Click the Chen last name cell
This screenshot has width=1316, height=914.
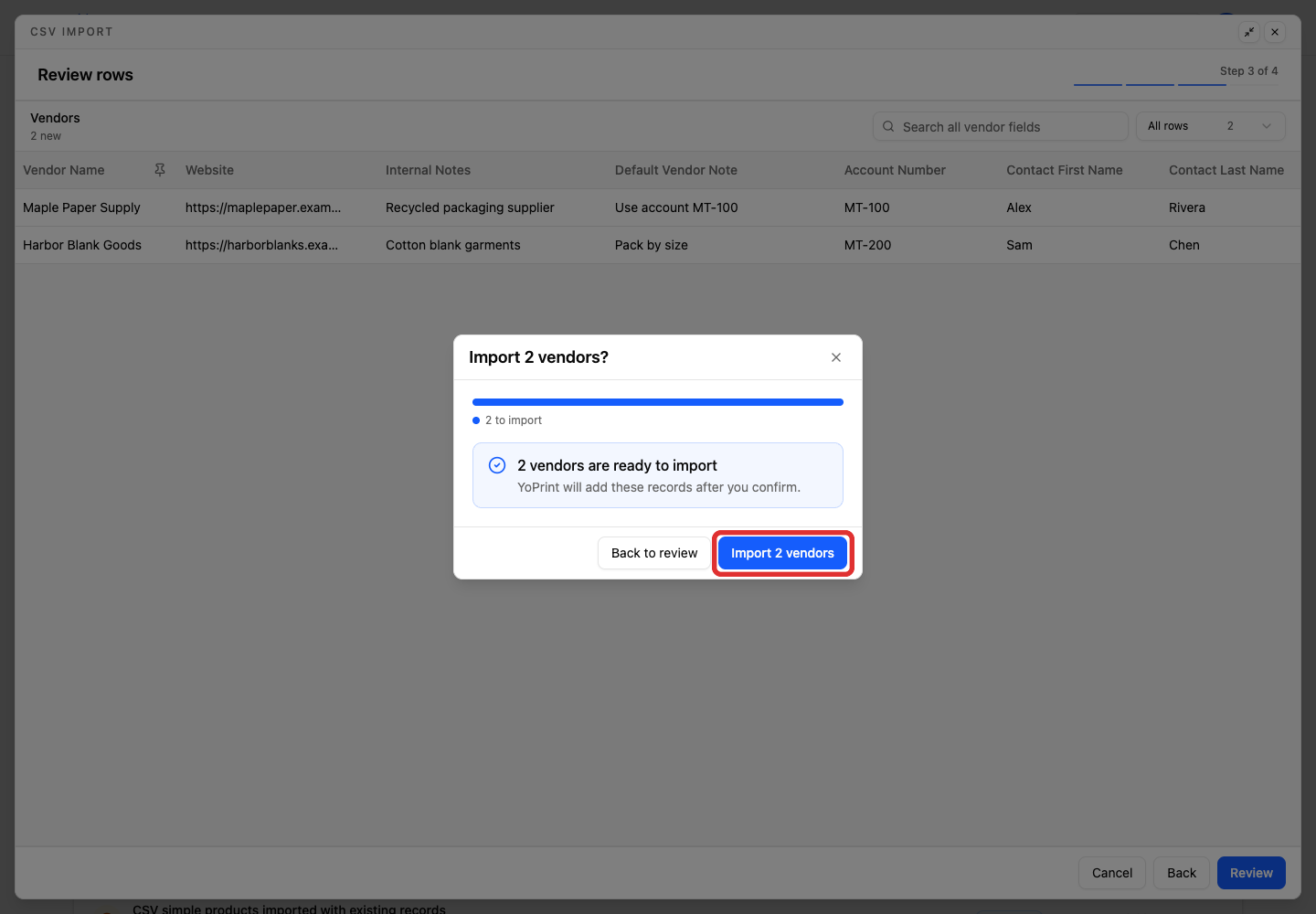tap(1184, 245)
